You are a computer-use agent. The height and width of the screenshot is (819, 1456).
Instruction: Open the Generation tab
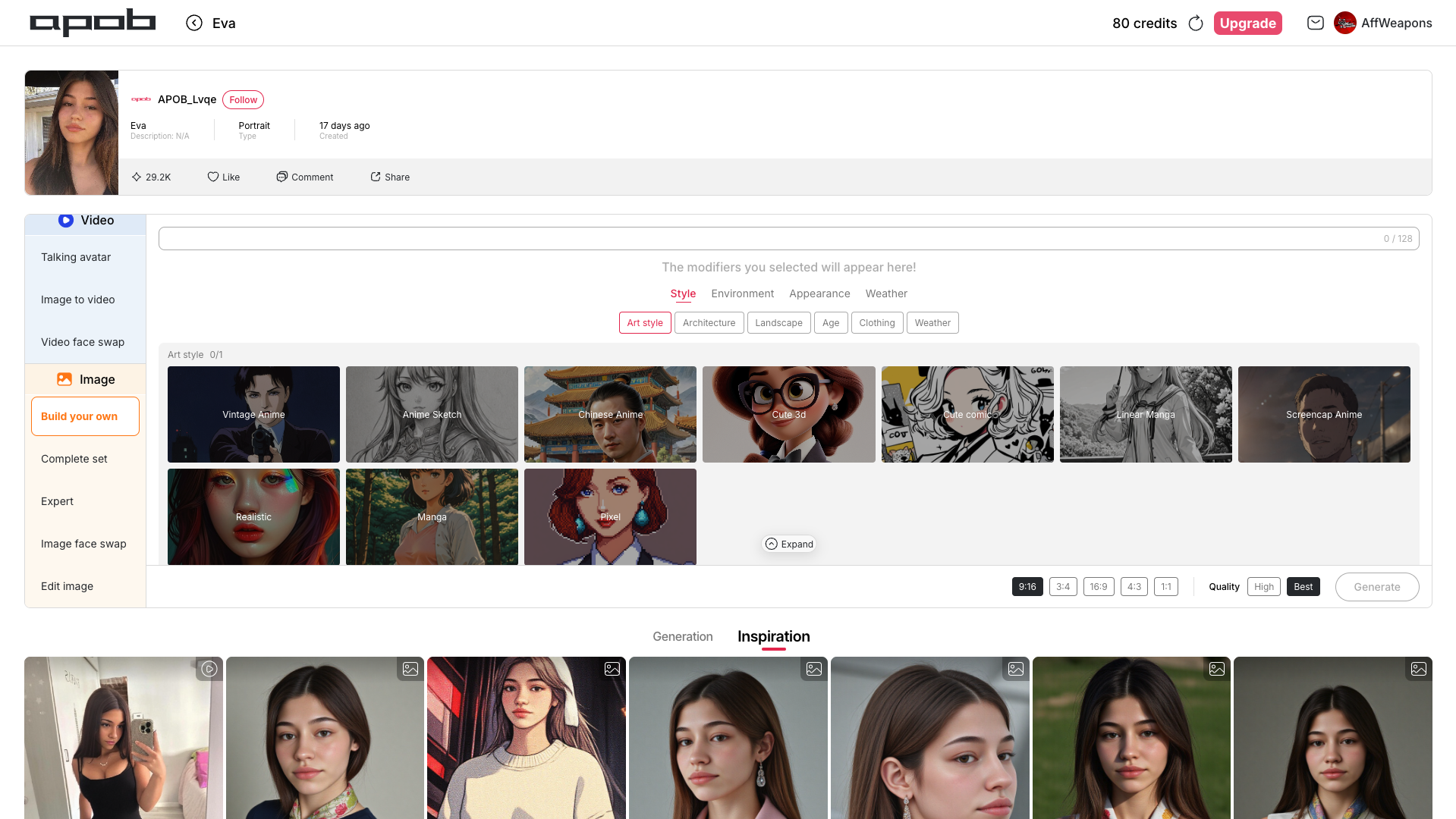(682, 636)
